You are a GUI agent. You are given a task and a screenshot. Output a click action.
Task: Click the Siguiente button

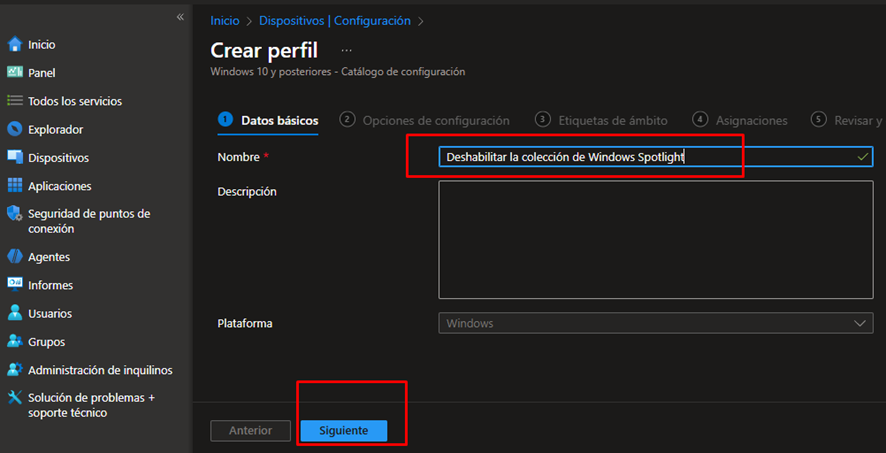click(343, 430)
